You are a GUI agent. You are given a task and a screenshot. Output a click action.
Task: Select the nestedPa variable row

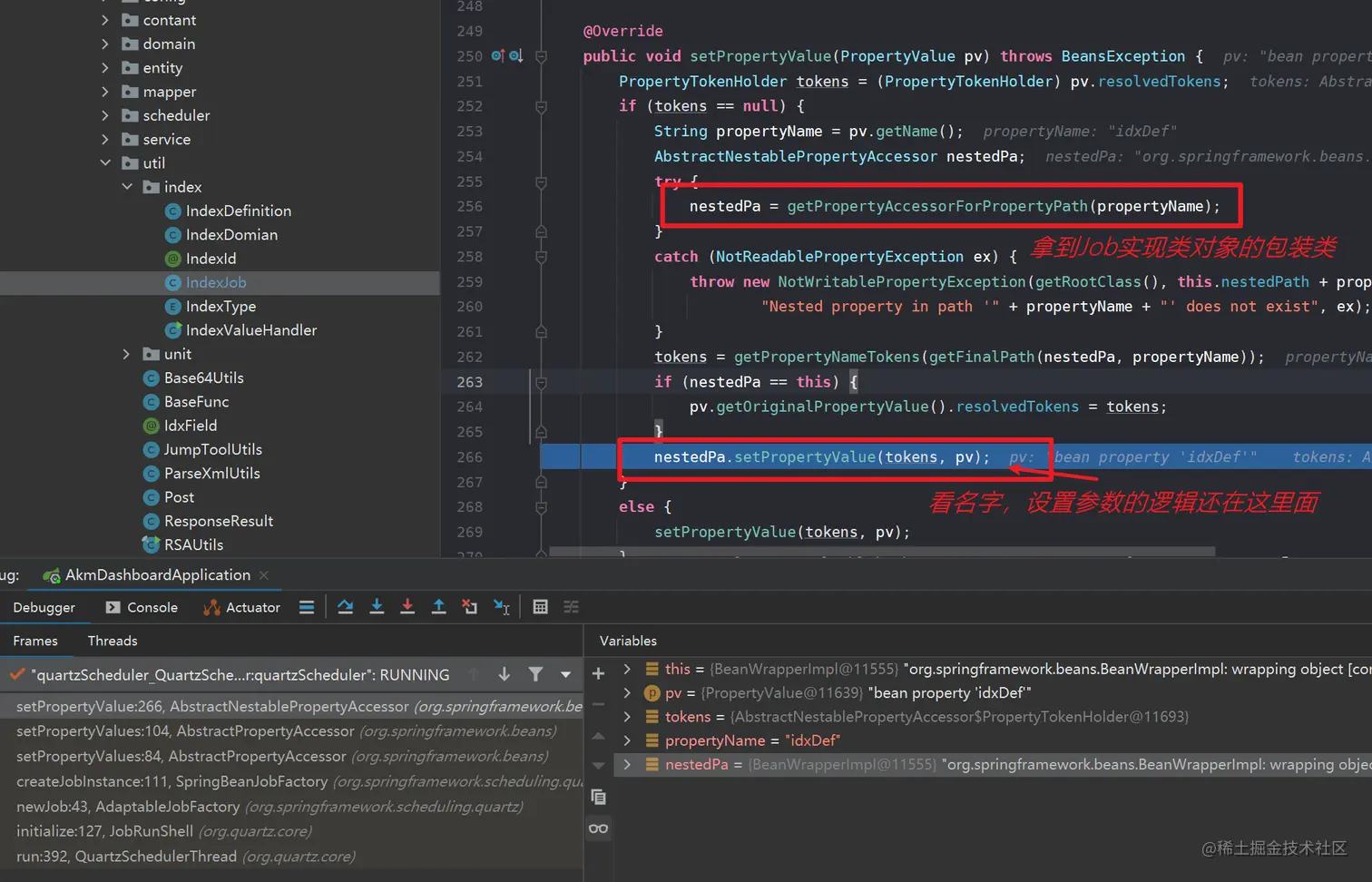pyautogui.click(x=993, y=765)
